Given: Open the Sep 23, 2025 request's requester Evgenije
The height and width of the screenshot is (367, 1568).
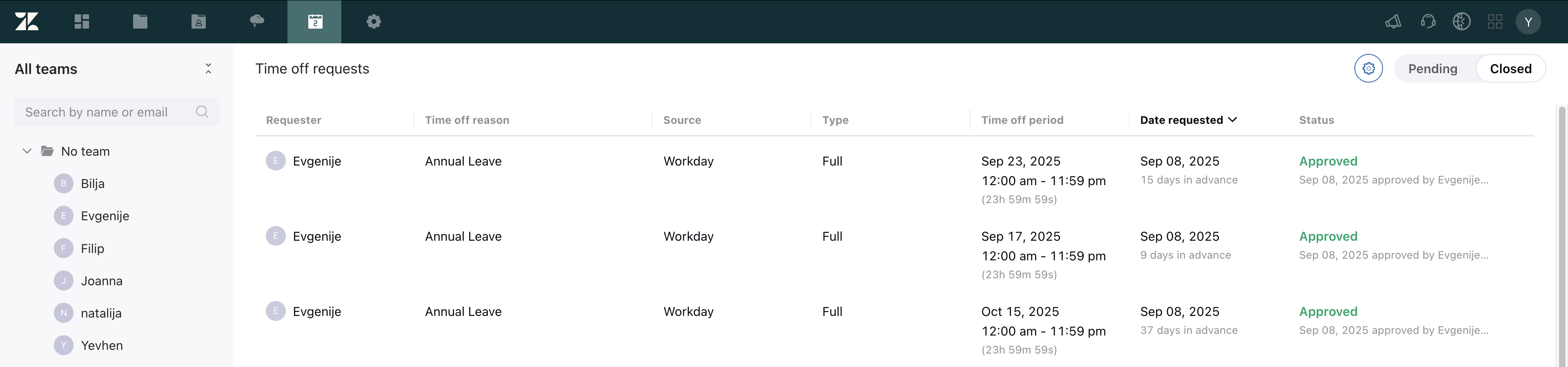Looking at the screenshot, I should pos(316,161).
